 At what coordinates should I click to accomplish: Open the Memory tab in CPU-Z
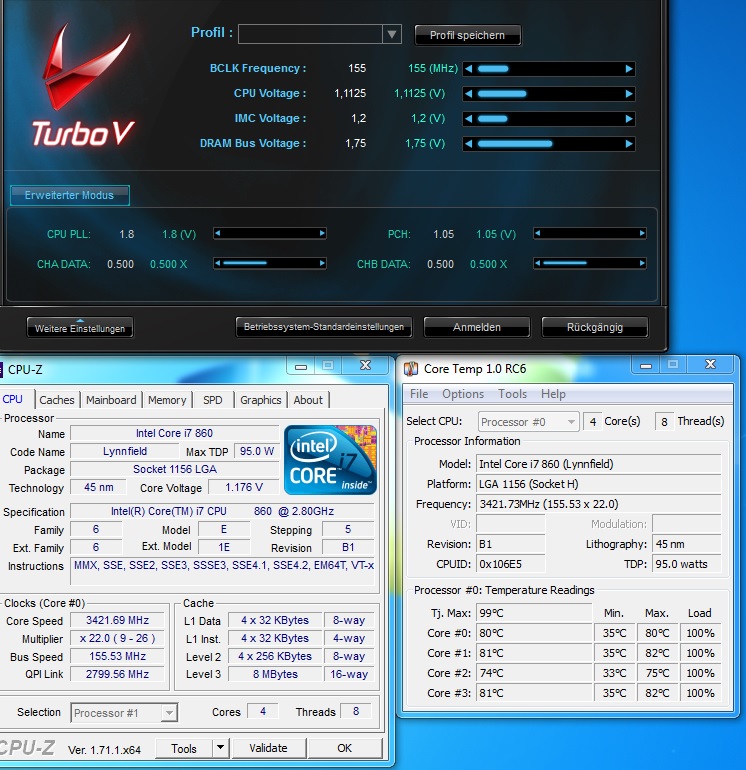[x=167, y=400]
